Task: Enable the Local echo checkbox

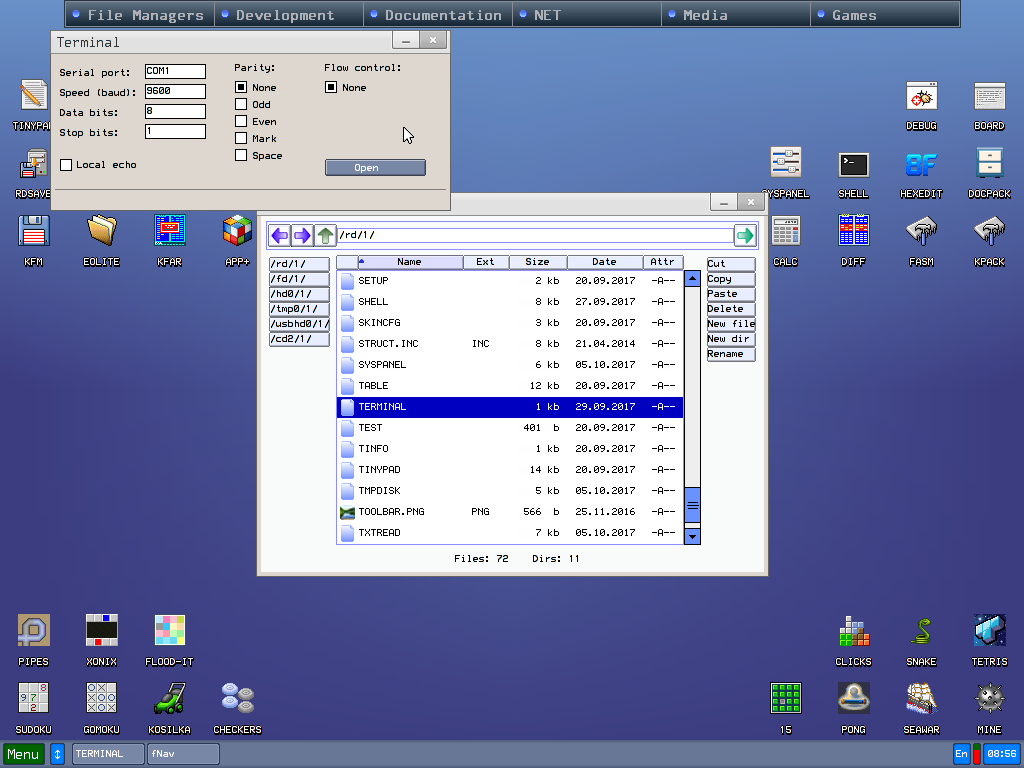Action: point(67,165)
